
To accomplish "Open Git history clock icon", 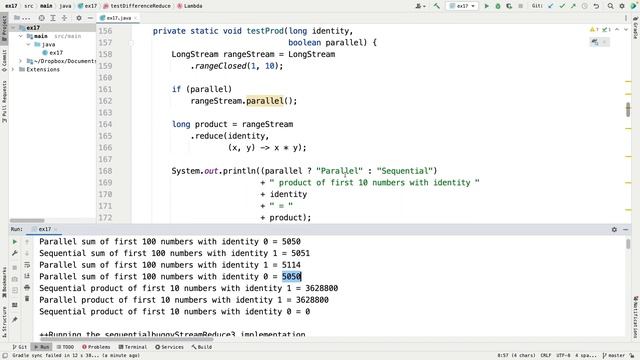I will (584, 6).
